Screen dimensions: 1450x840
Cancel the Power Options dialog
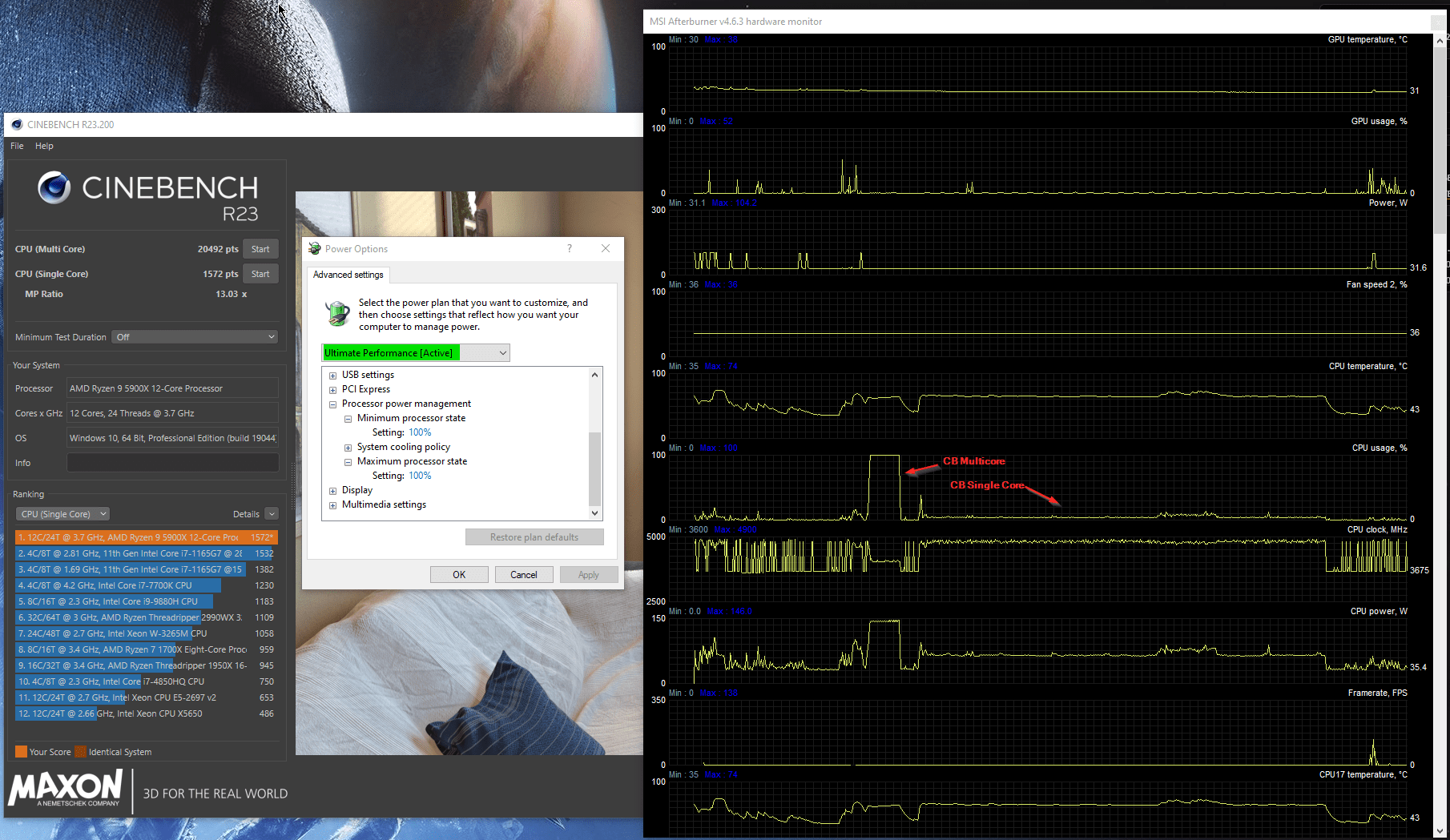click(524, 575)
